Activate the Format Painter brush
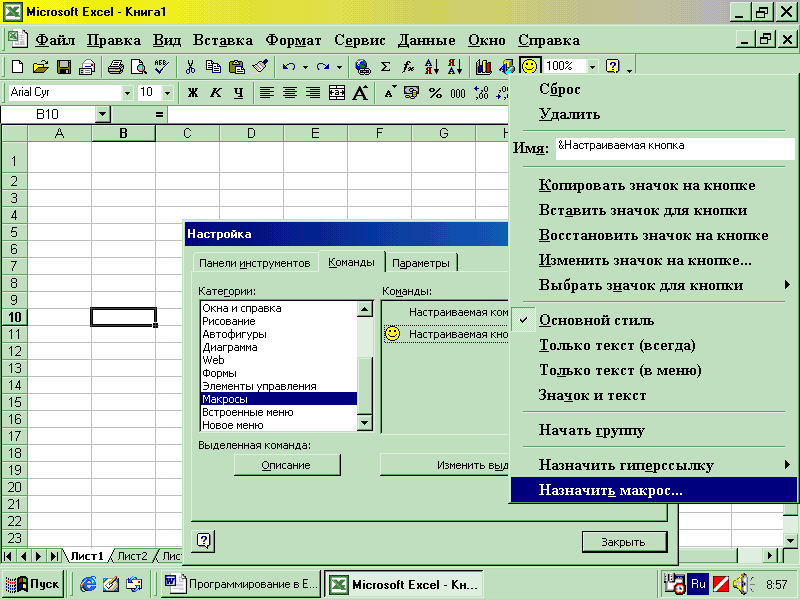The image size is (800, 600). (260, 66)
